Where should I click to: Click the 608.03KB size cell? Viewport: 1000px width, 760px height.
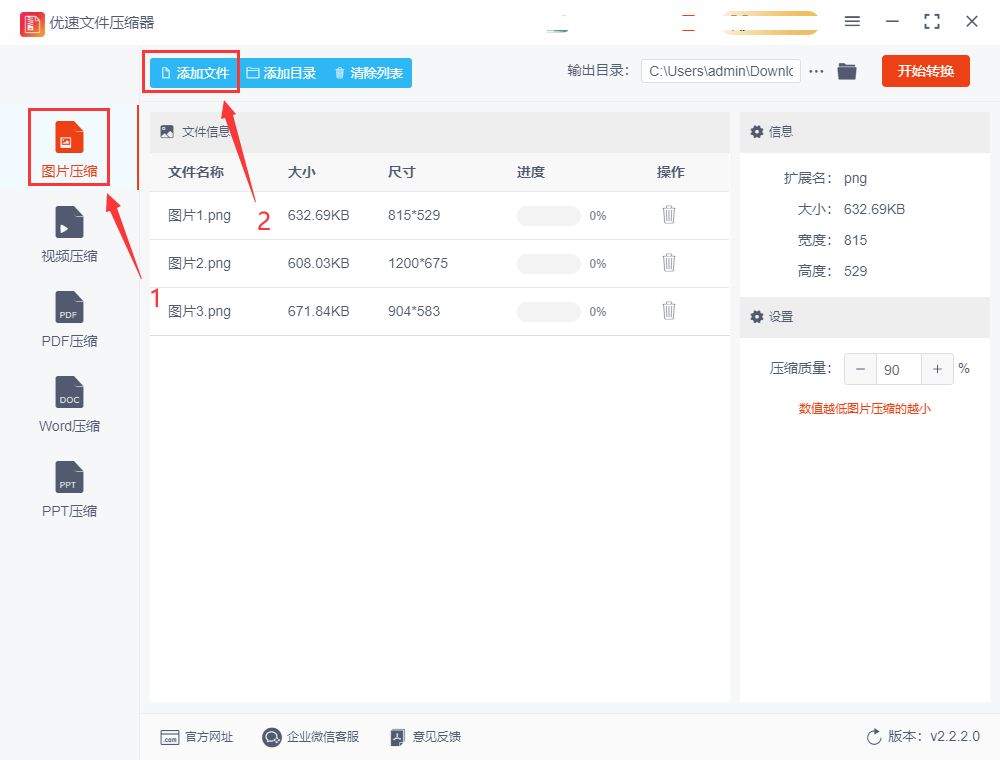tap(318, 263)
